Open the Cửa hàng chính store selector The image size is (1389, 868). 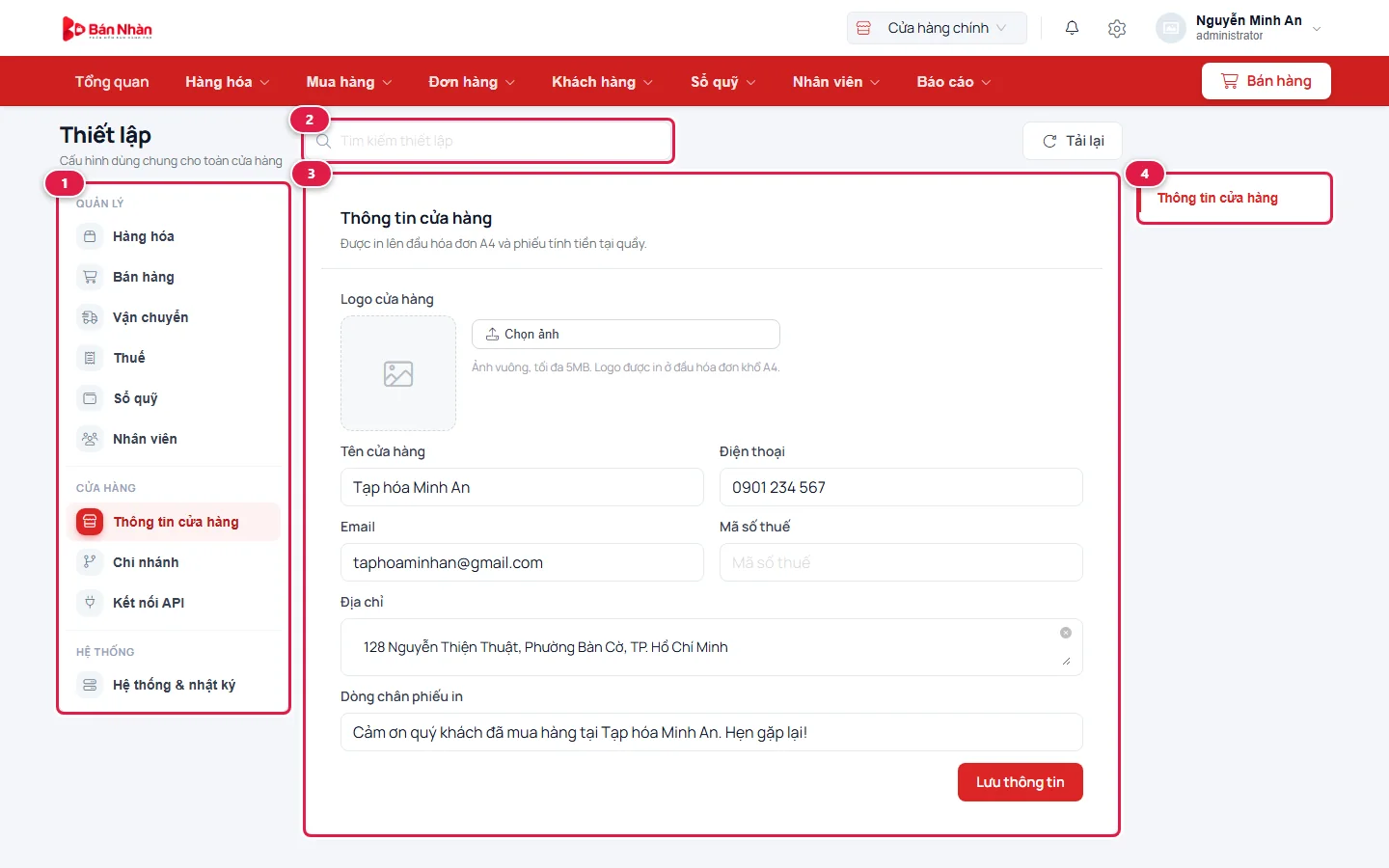coord(937,28)
